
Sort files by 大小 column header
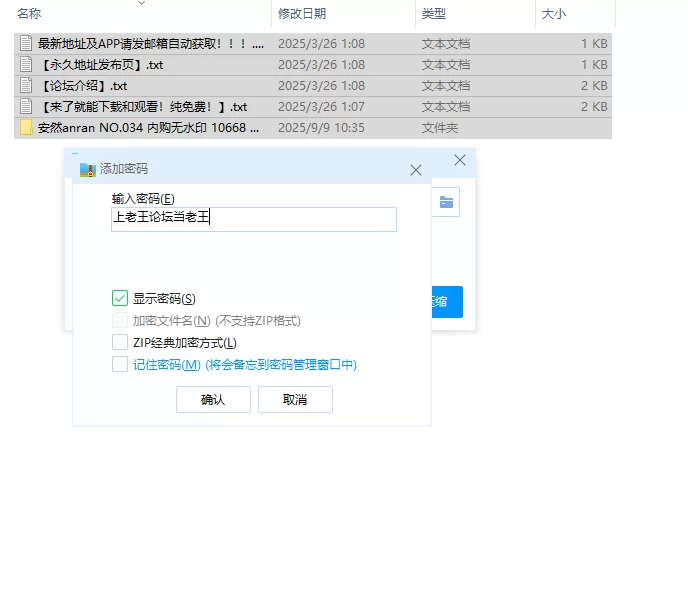(x=554, y=14)
